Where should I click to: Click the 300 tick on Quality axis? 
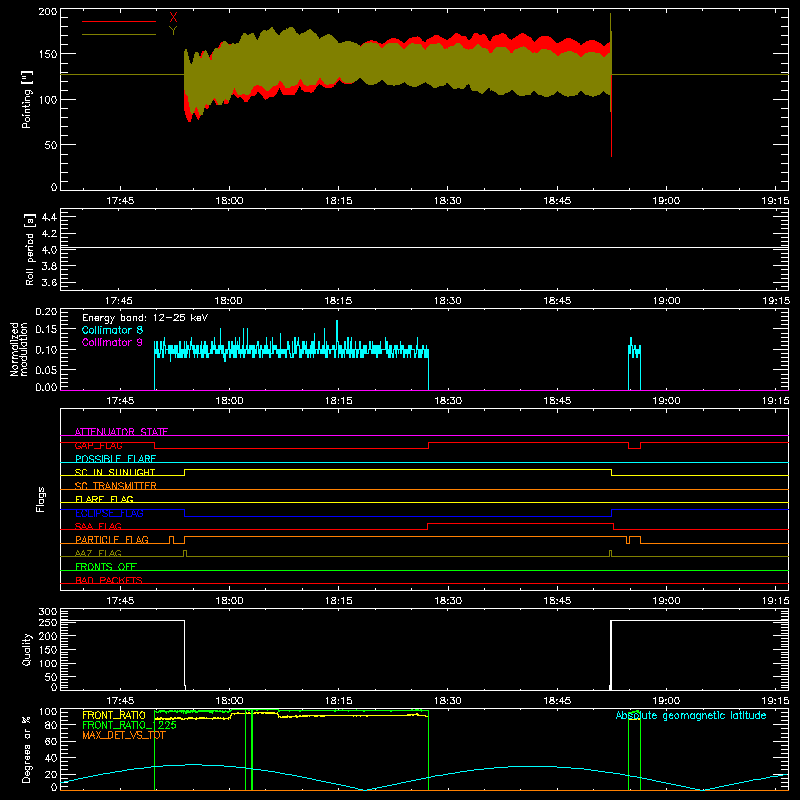coord(48,612)
